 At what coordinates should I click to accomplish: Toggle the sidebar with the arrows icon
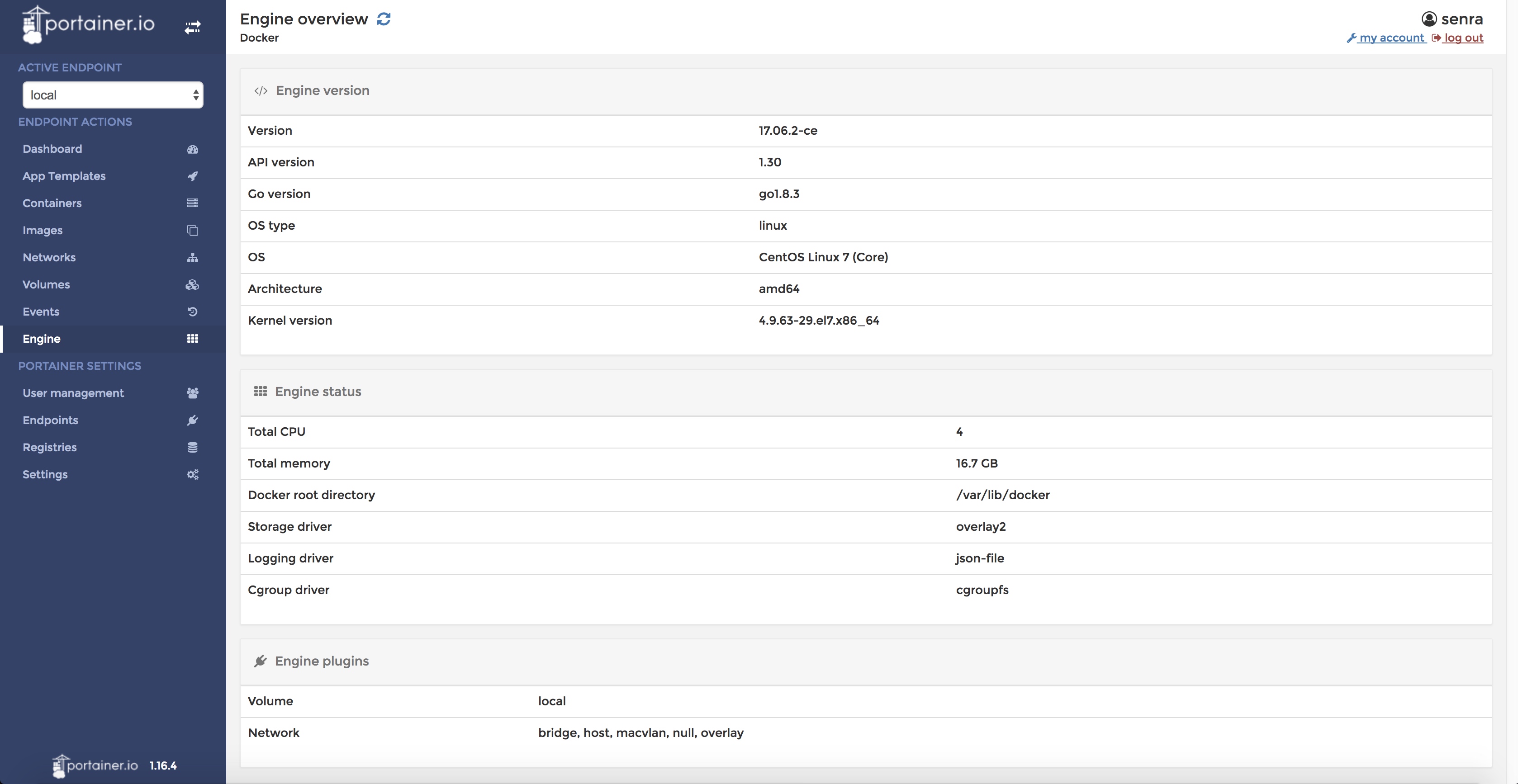tap(192, 27)
